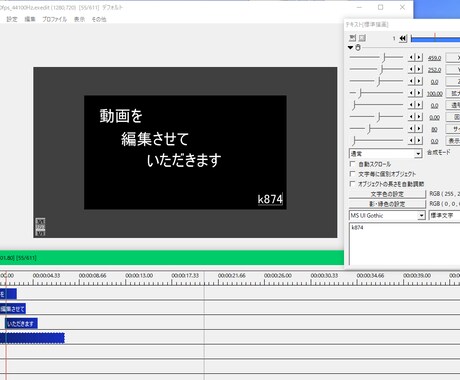460x380 pixels.
Task: Increase X value 459.0 with the right arrow
Action: click(x=419, y=57)
